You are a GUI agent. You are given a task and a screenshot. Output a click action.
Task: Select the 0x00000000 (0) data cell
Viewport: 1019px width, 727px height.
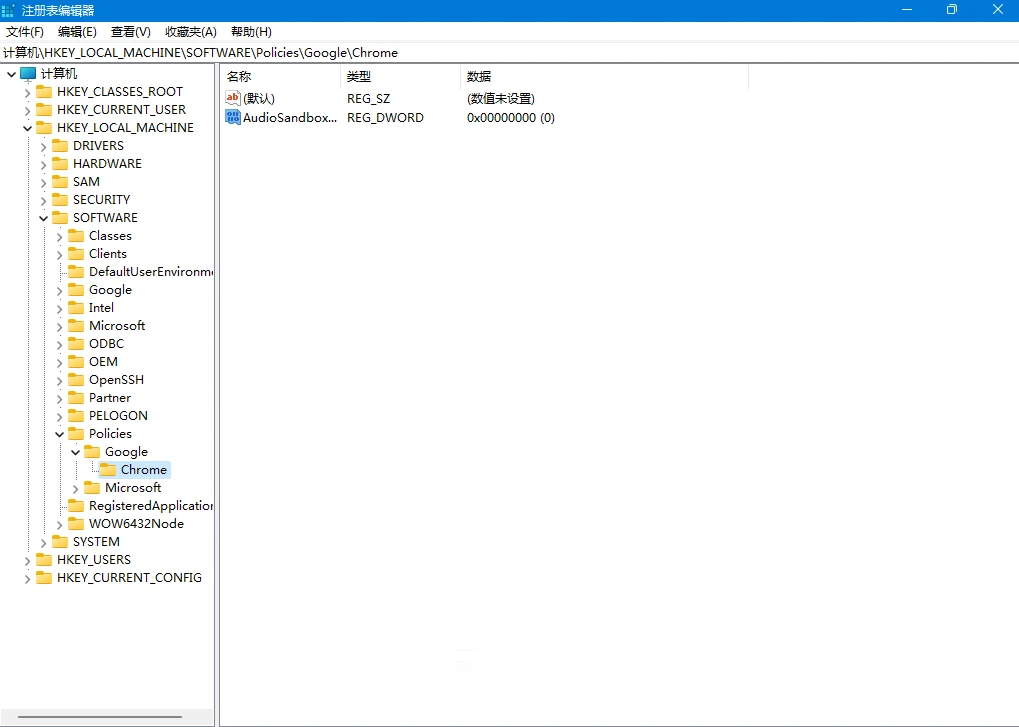511,118
